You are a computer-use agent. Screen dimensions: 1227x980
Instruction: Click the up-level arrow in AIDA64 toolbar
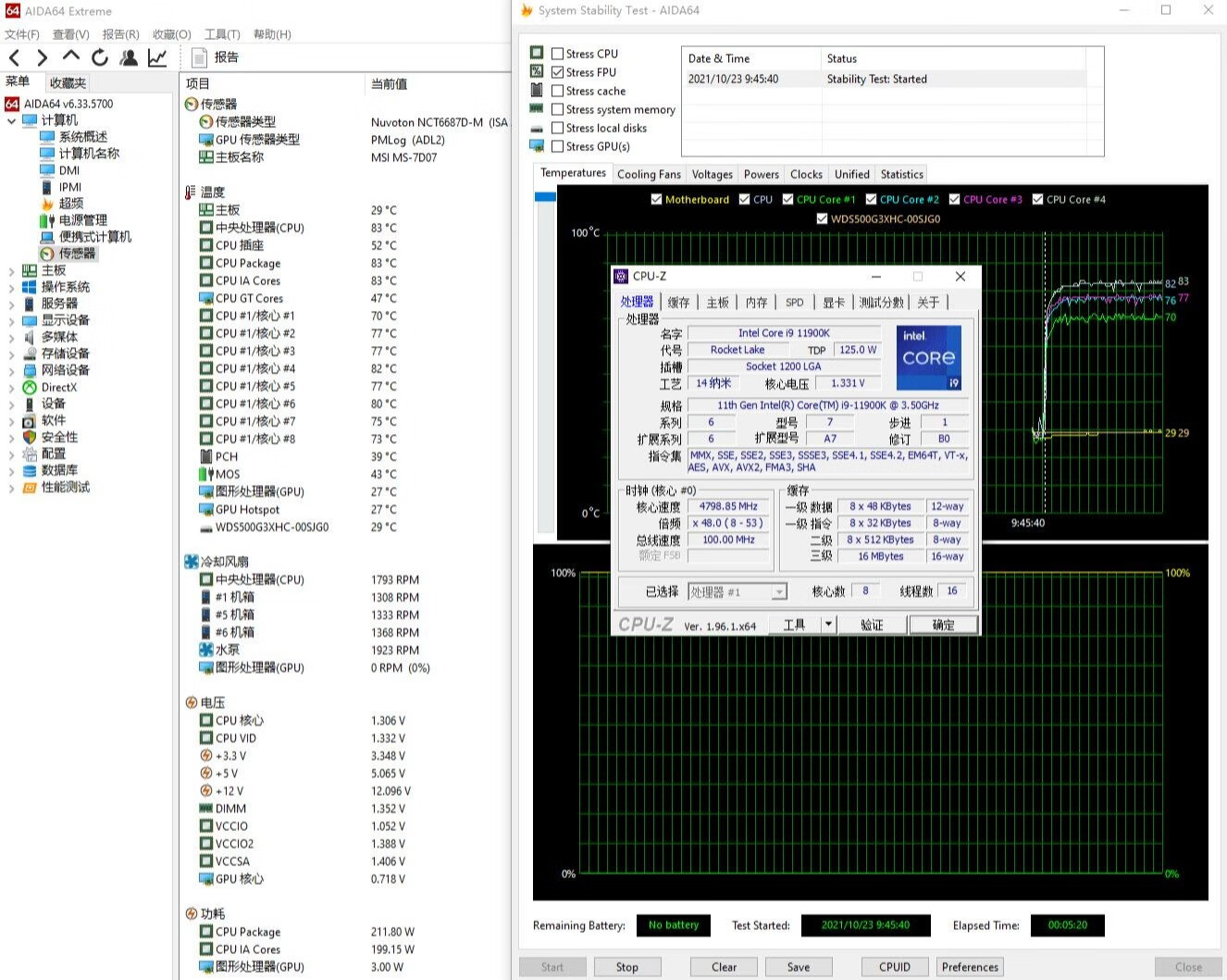coord(71,56)
